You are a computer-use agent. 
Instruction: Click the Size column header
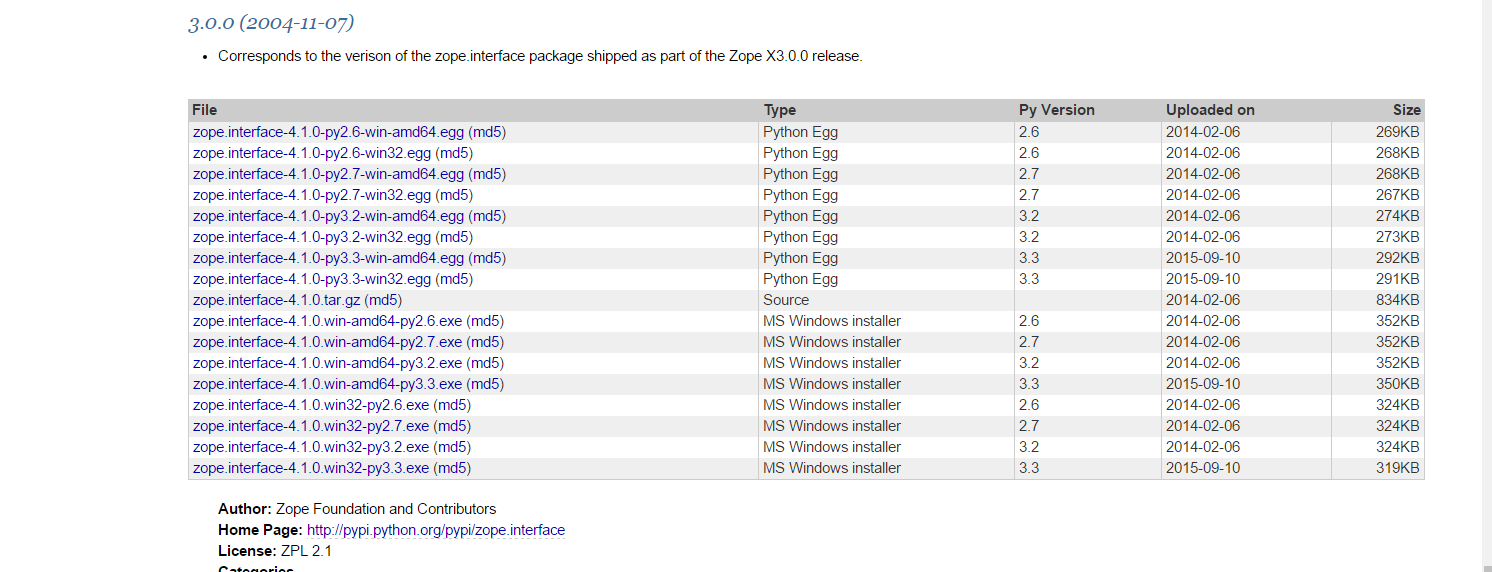click(x=1406, y=110)
